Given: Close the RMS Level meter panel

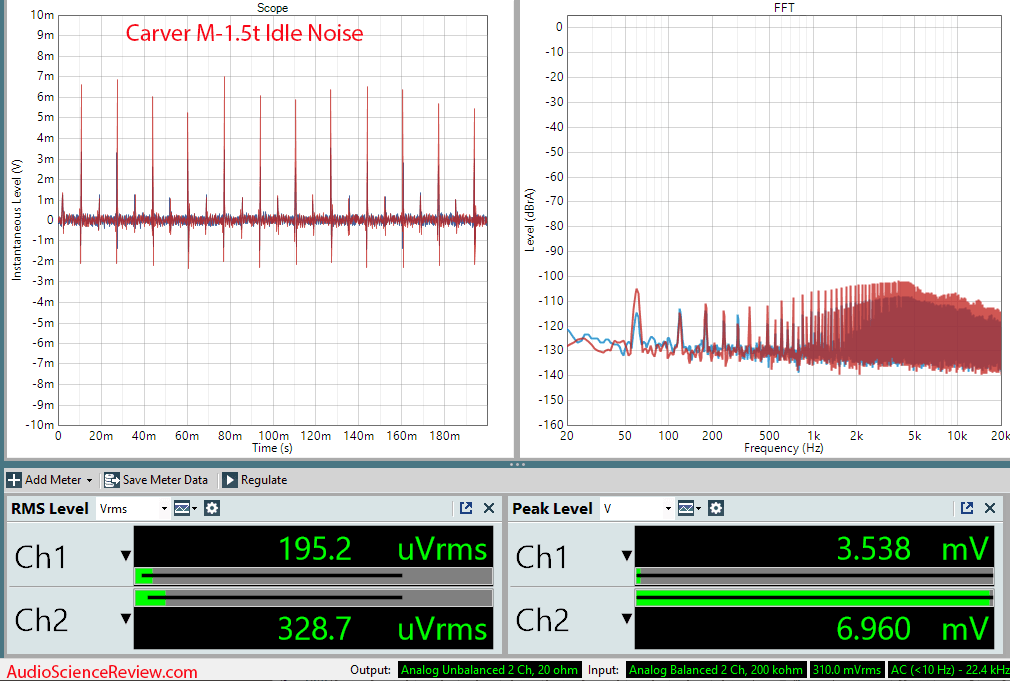Looking at the screenshot, I should click(489, 508).
